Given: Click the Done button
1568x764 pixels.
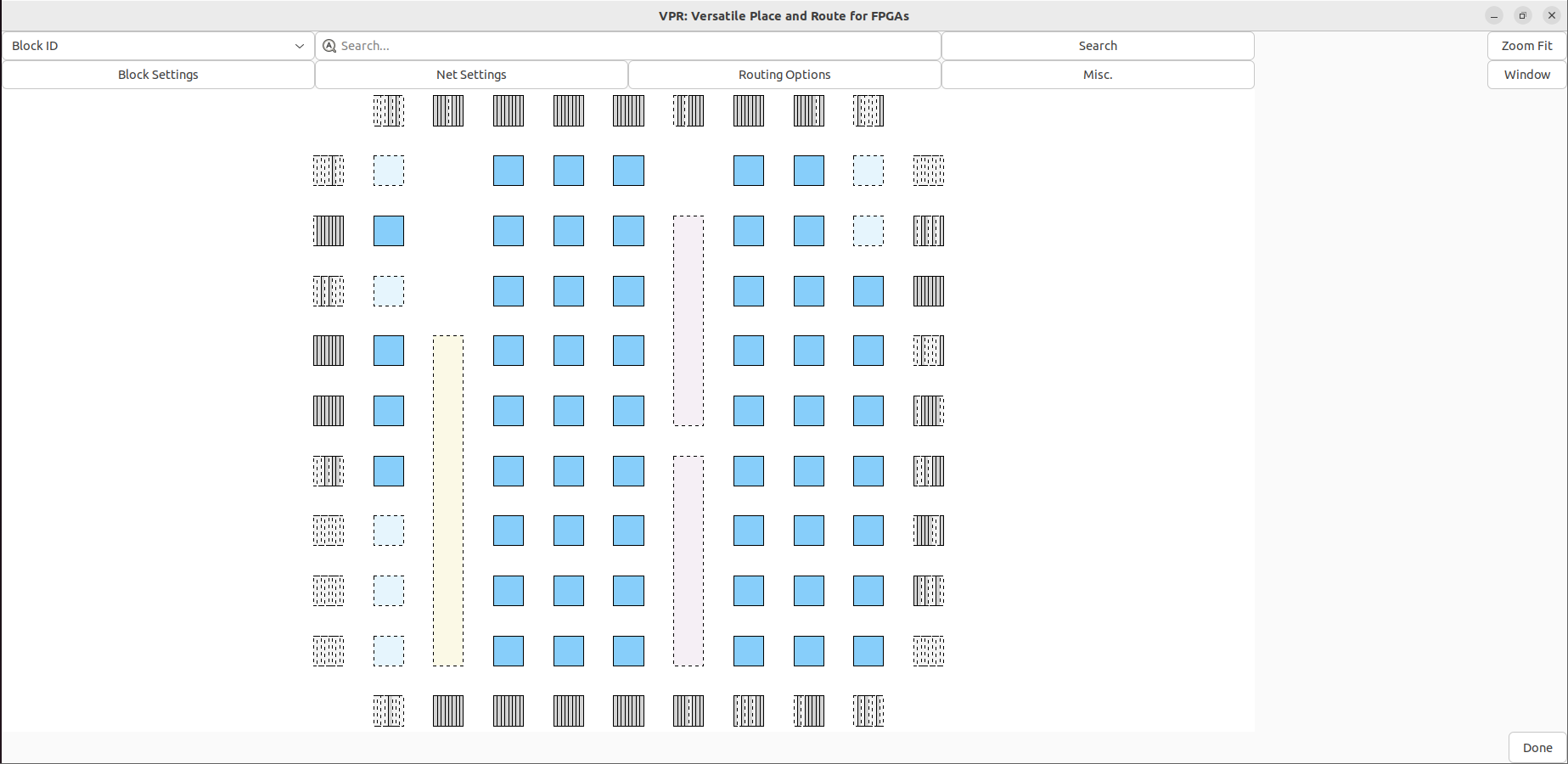Looking at the screenshot, I should (x=1537, y=748).
